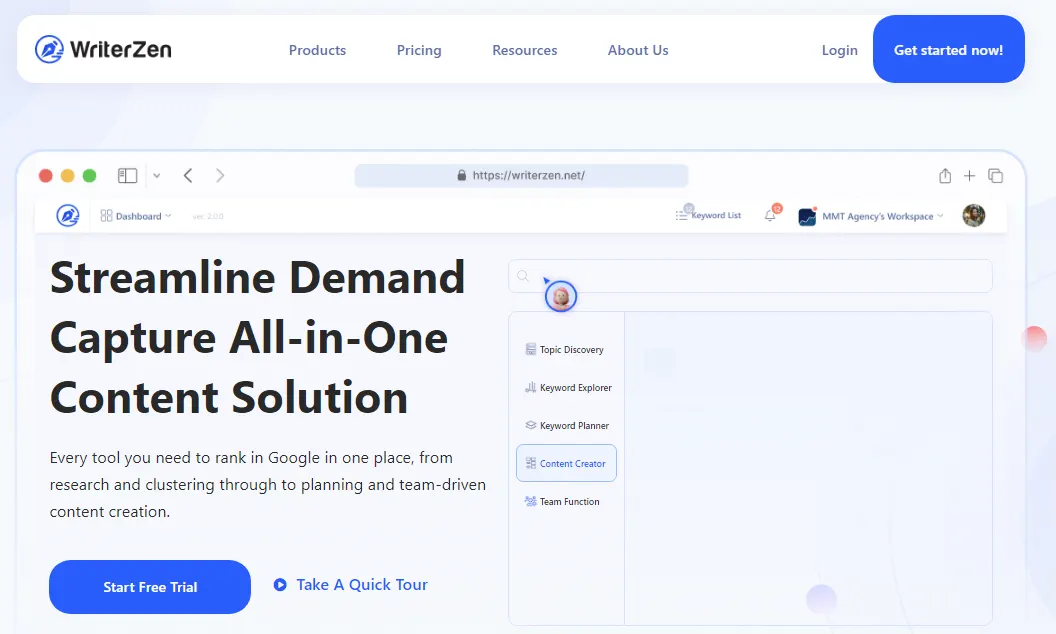1056x634 pixels.
Task: Open the user profile avatar
Action: pyautogui.click(x=974, y=216)
